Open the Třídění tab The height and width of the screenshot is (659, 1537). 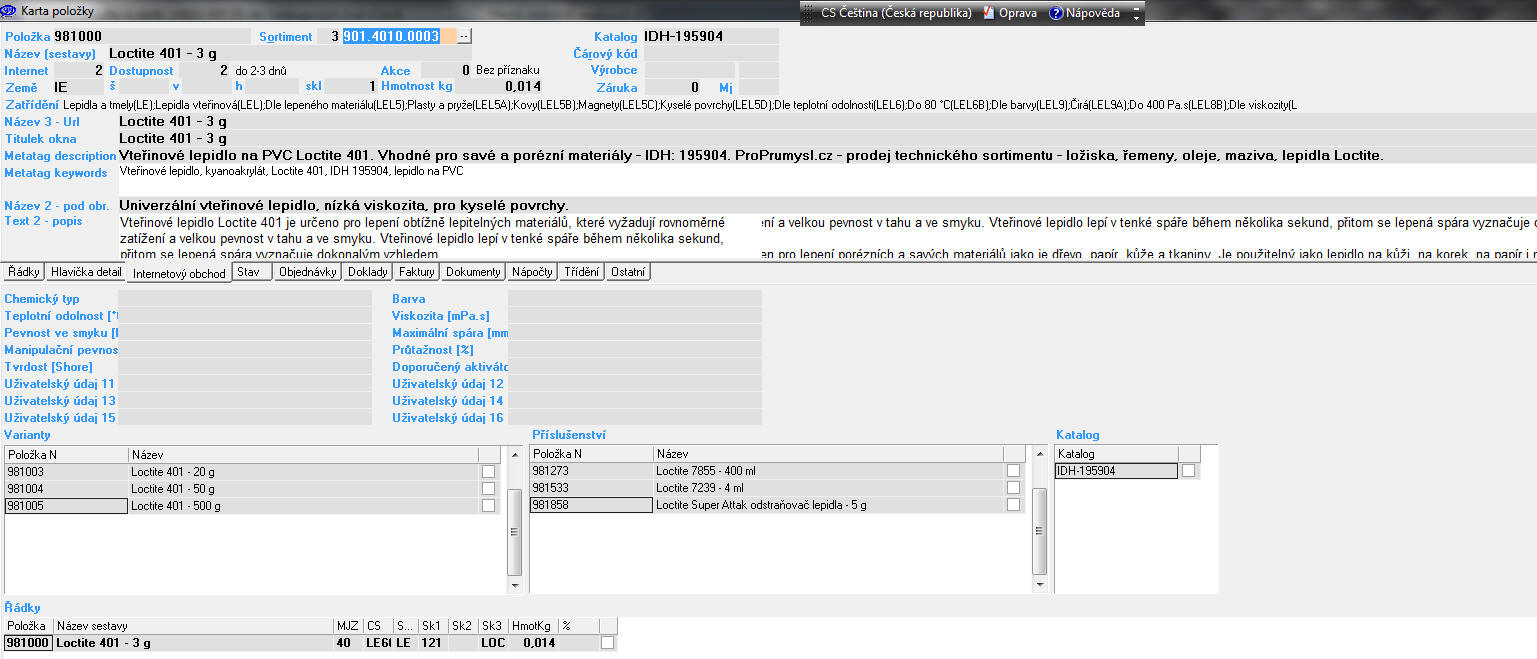[x=582, y=272]
